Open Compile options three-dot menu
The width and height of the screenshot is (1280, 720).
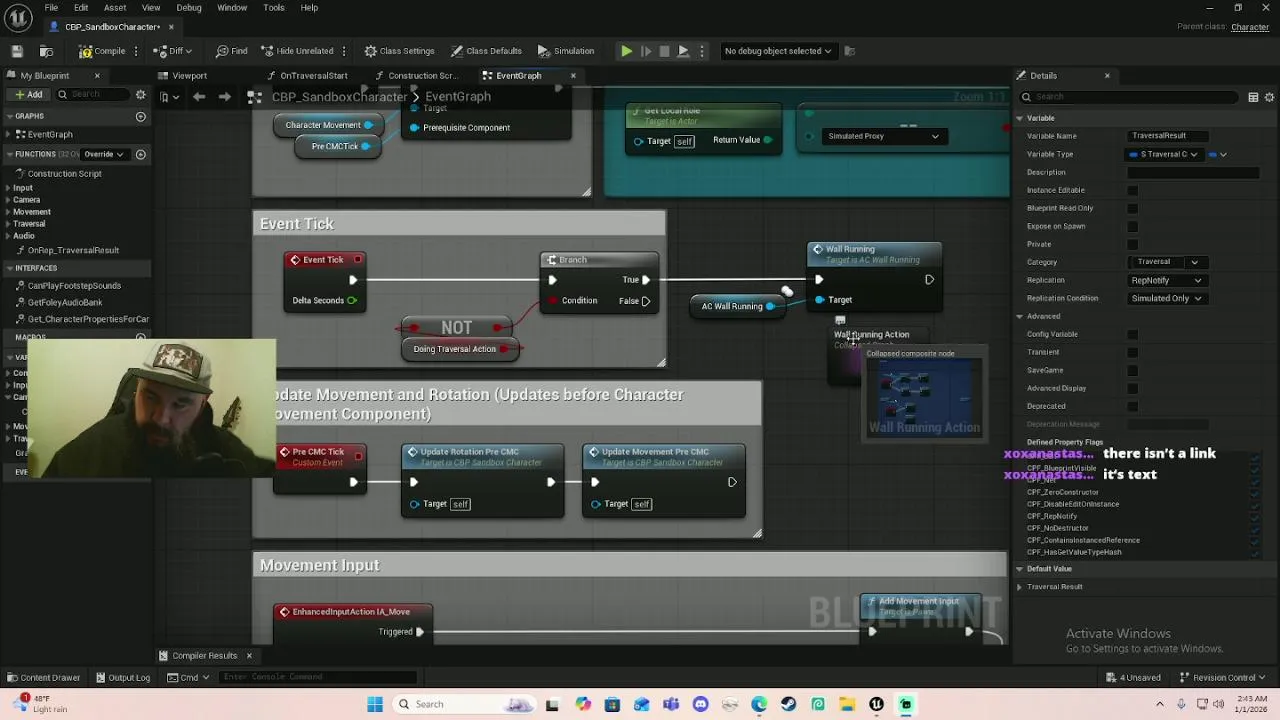click(138, 51)
